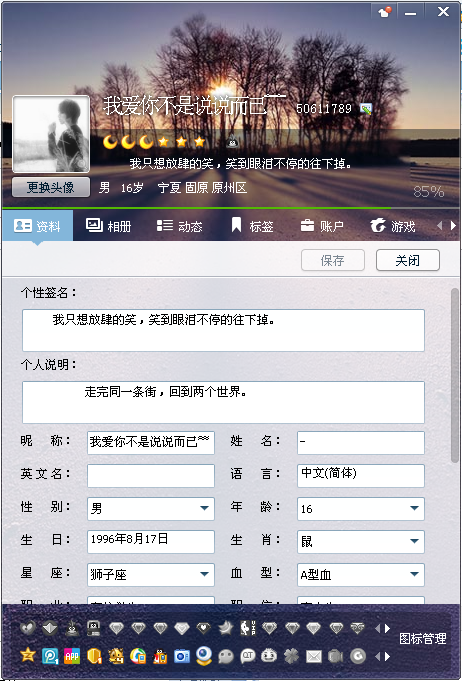Click the 昵称 nickname field
The image size is (462, 681).
coord(151,443)
